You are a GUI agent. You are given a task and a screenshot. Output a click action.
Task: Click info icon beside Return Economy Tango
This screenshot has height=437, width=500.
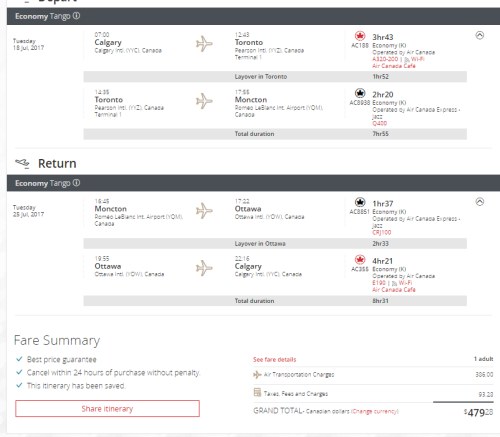(76, 183)
